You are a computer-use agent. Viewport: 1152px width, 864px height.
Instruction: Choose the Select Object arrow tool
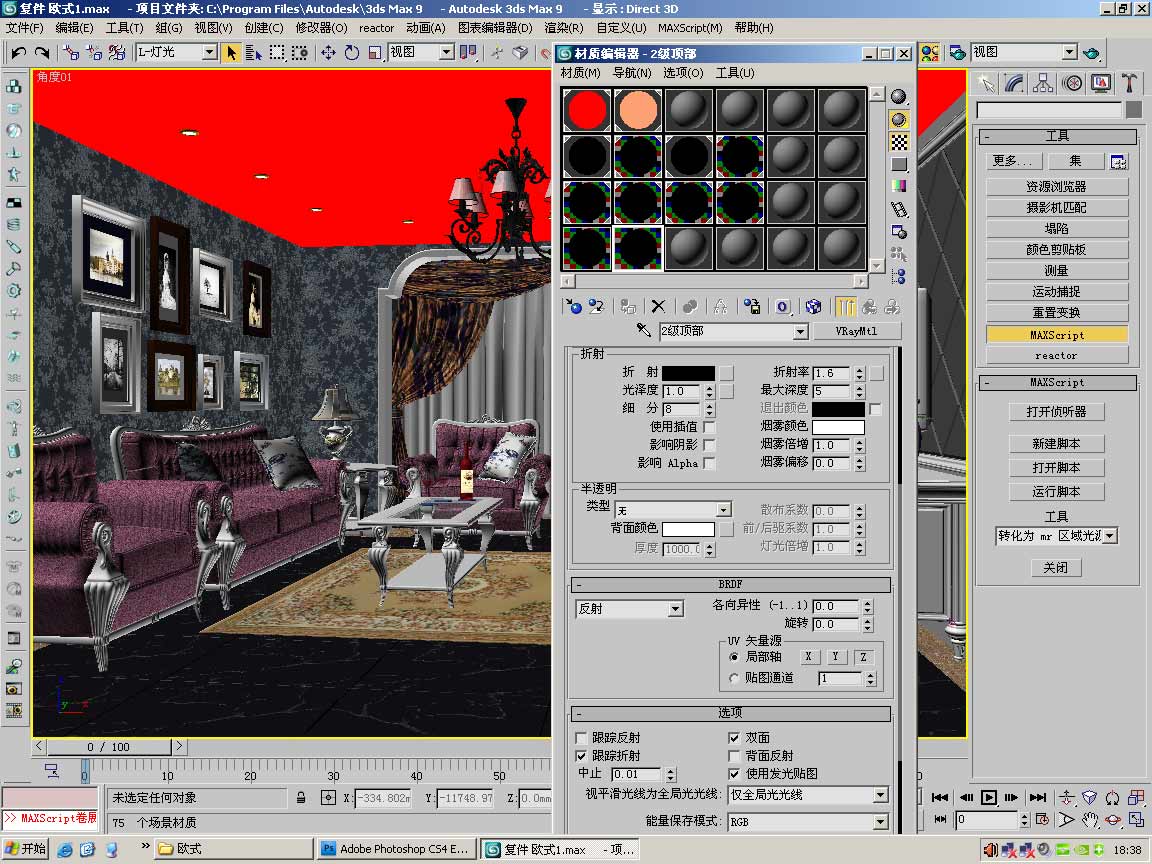click(231, 53)
